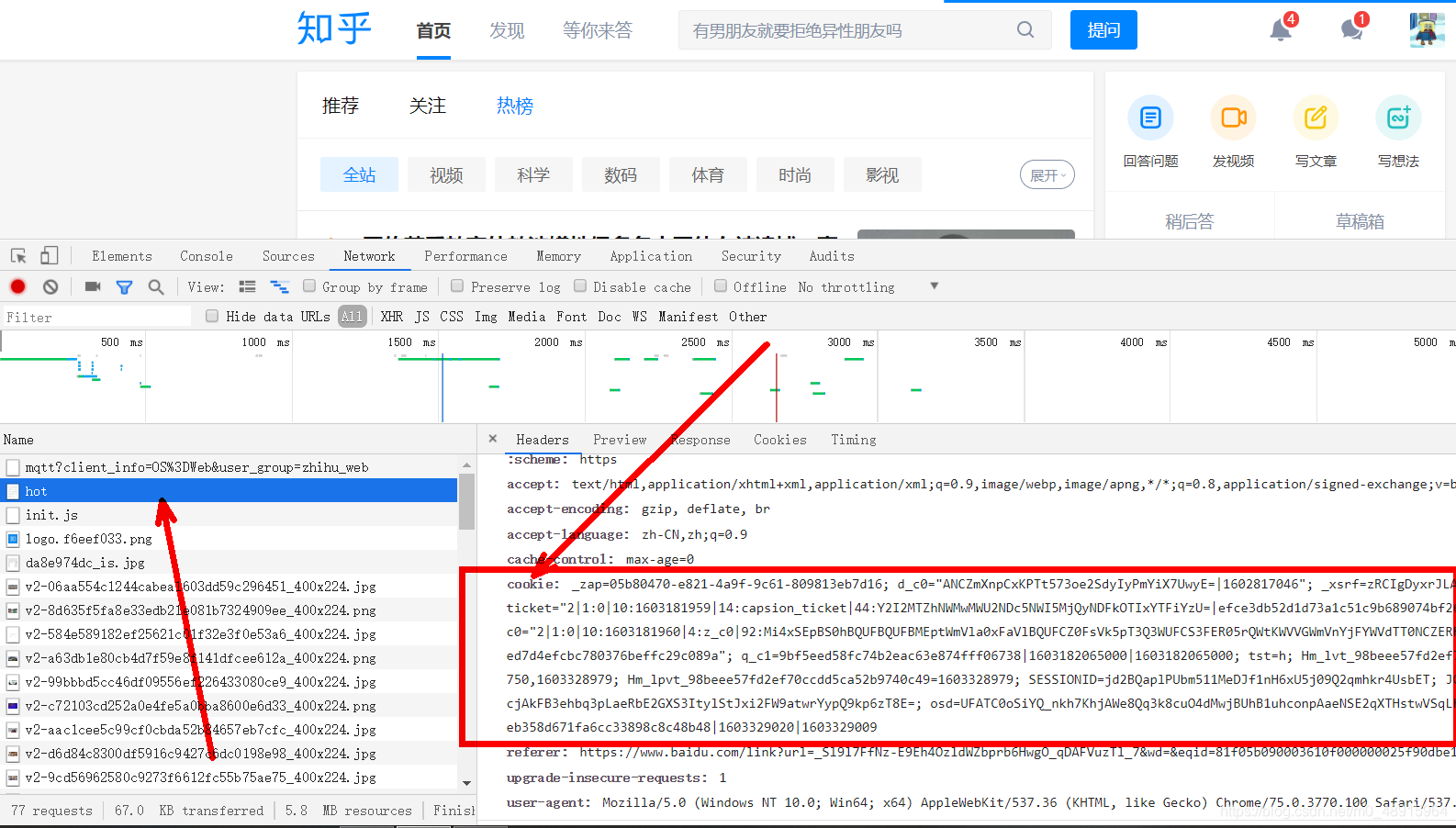The width and height of the screenshot is (1456, 828).
Task: Open the user avatar menu
Action: (1427, 30)
